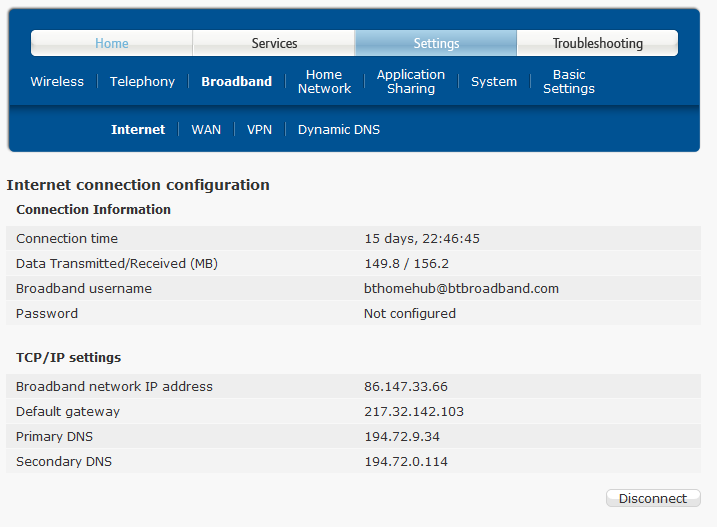
Task: Select the Internet sub-tab
Action: [138, 130]
